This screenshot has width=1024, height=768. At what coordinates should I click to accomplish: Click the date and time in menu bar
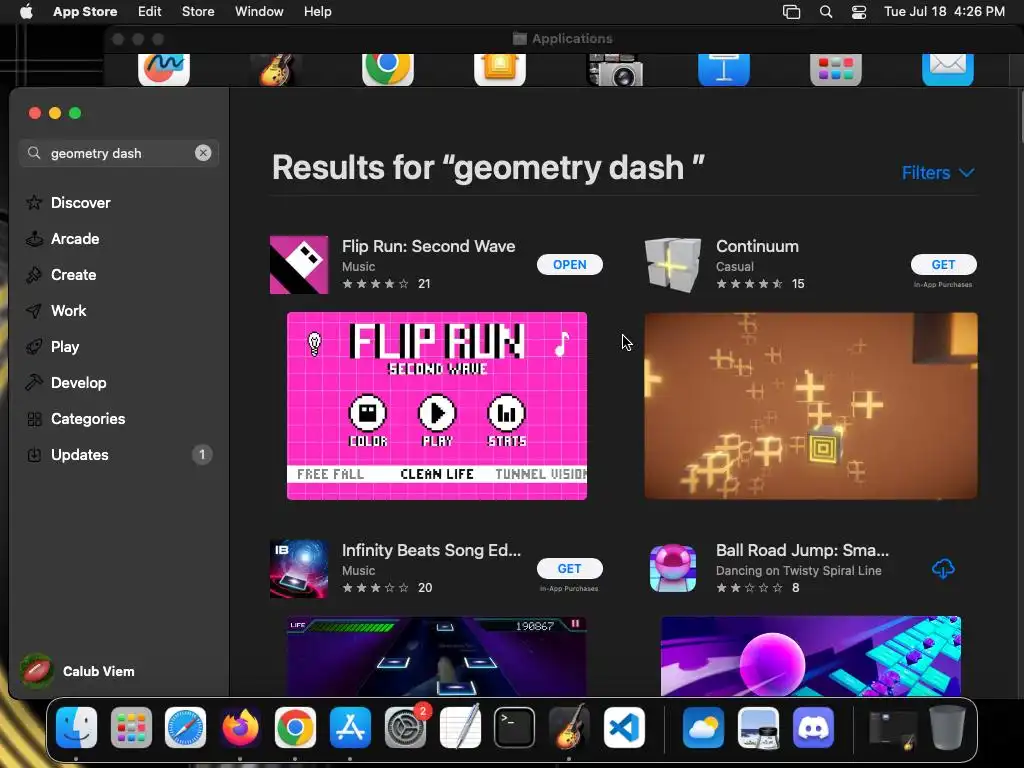pyautogui.click(x=944, y=11)
